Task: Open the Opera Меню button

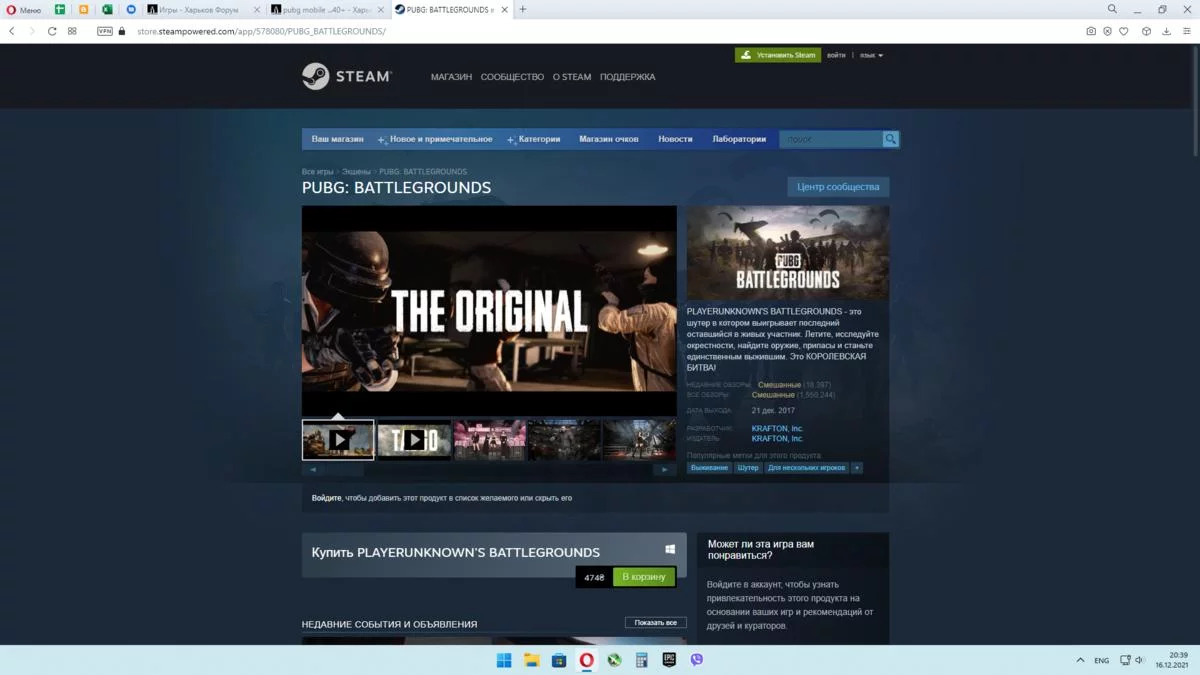Action: [x=24, y=9]
